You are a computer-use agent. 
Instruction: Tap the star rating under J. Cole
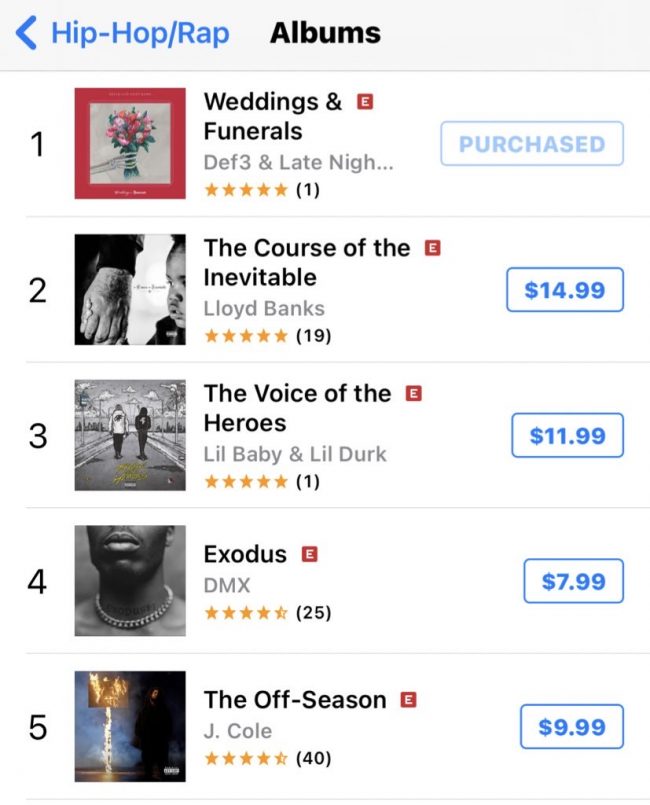click(246, 758)
